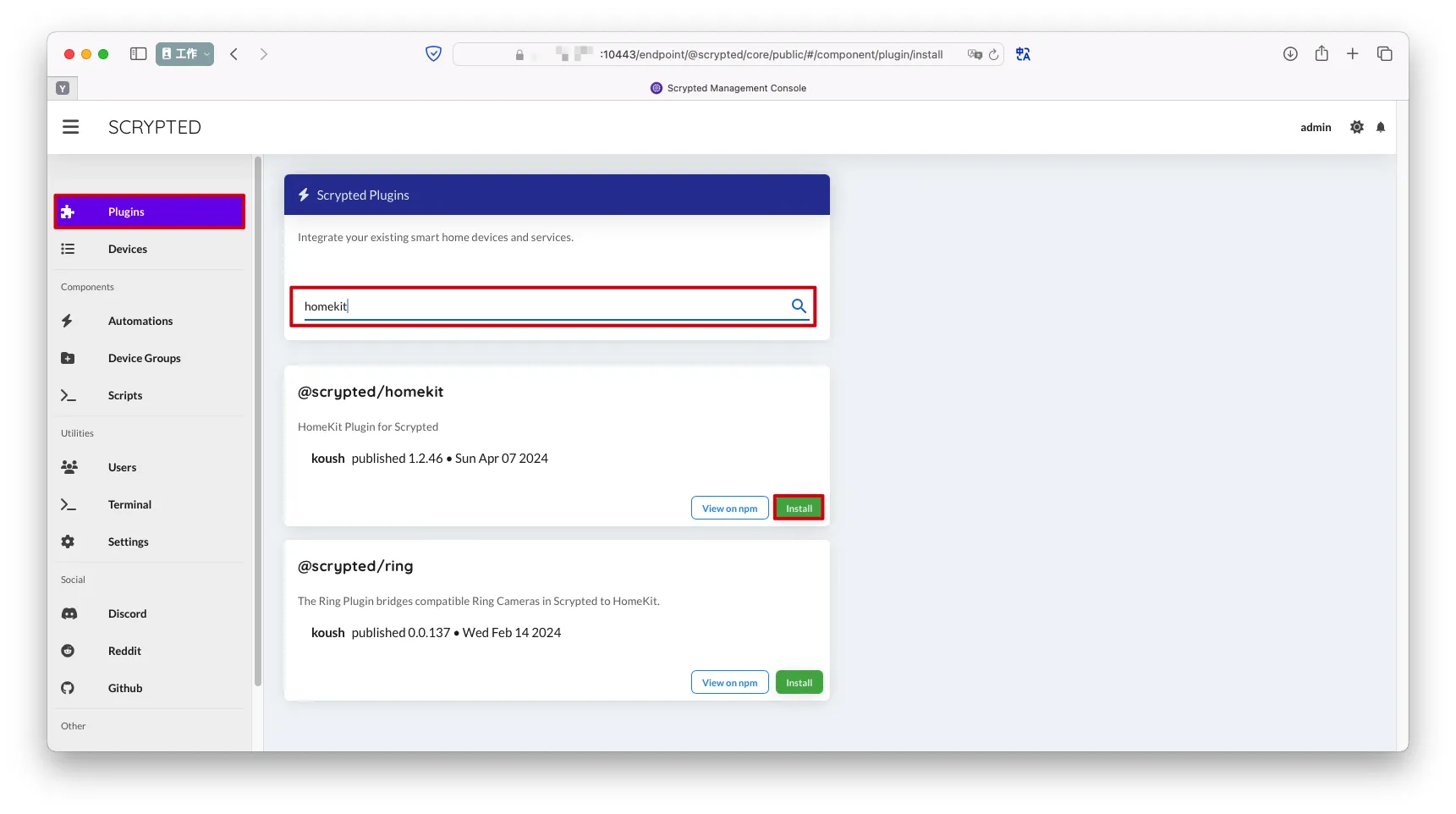
Task: Click the Safari share icon
Action: [x=1321, y=53]
